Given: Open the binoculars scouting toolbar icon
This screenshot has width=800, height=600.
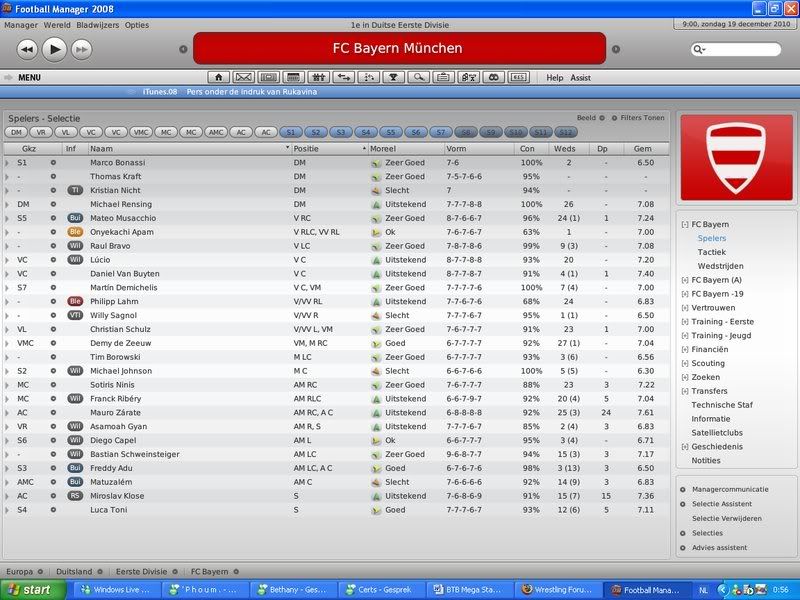Looking at the screenshot, I should (493, 78).
